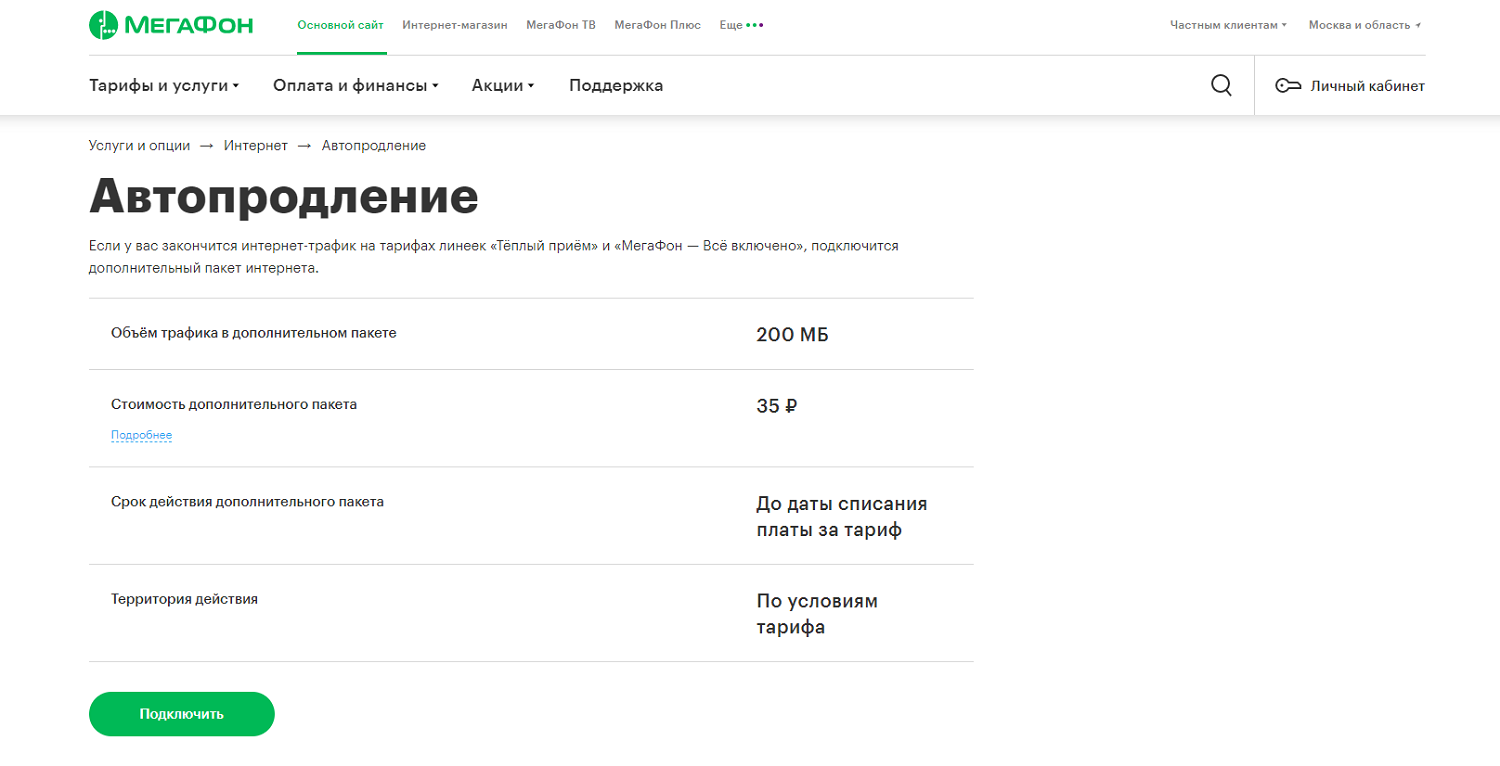Click the Объём трафика в дополнительном пакете label
This screenshot has width=1500, height=766.
pyautogui.click(x=254, y=333)
